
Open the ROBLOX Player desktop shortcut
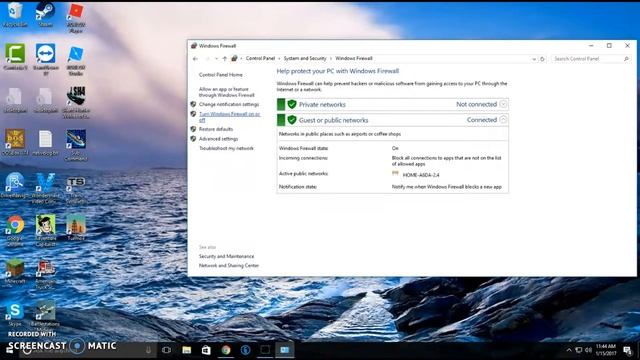(x=76, y=17)
